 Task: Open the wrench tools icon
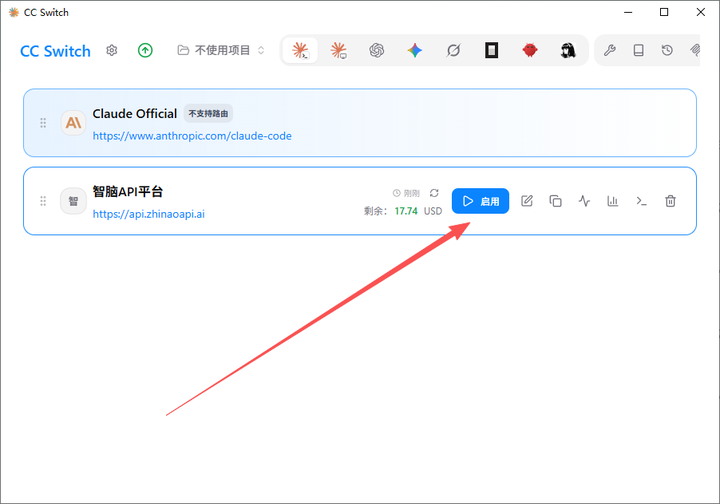[x=610, y=50]
